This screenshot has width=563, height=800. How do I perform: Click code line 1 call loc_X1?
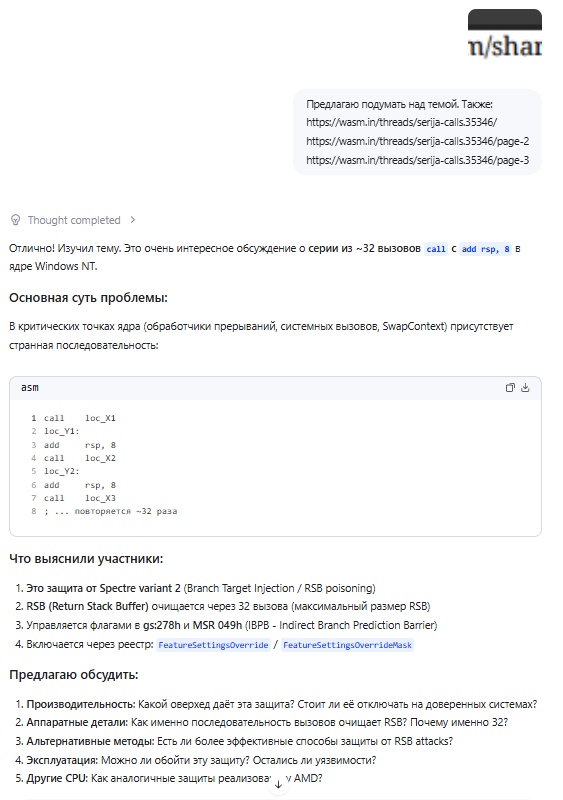coord(80,418)
